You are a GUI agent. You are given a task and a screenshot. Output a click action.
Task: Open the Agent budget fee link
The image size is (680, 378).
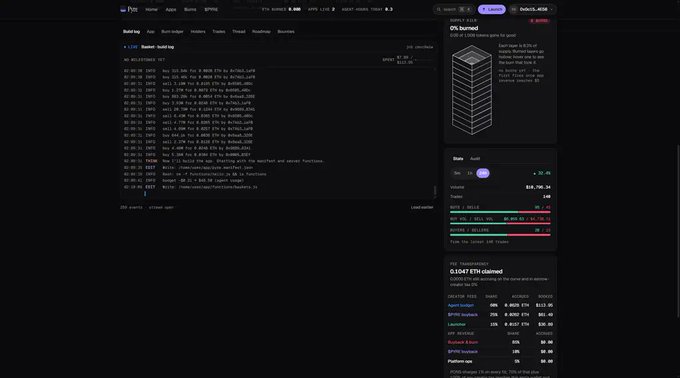tap(461, 305)
